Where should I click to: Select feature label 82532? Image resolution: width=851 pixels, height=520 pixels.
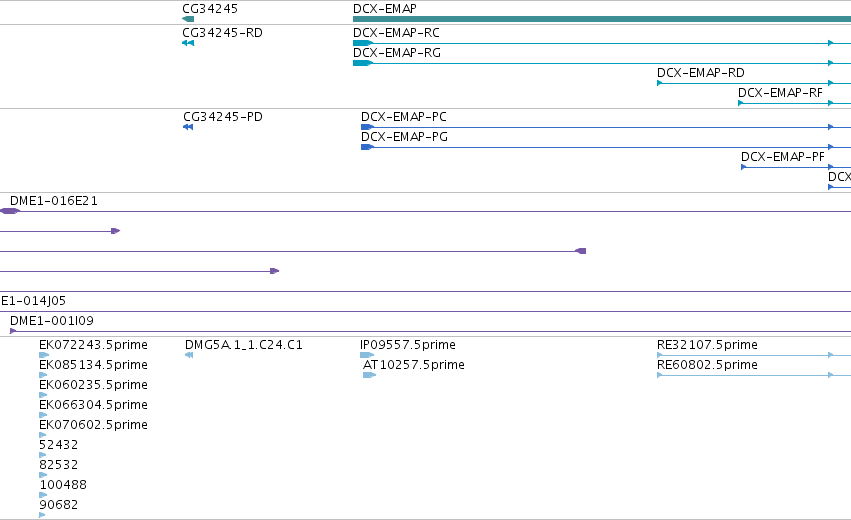(59, 465)
